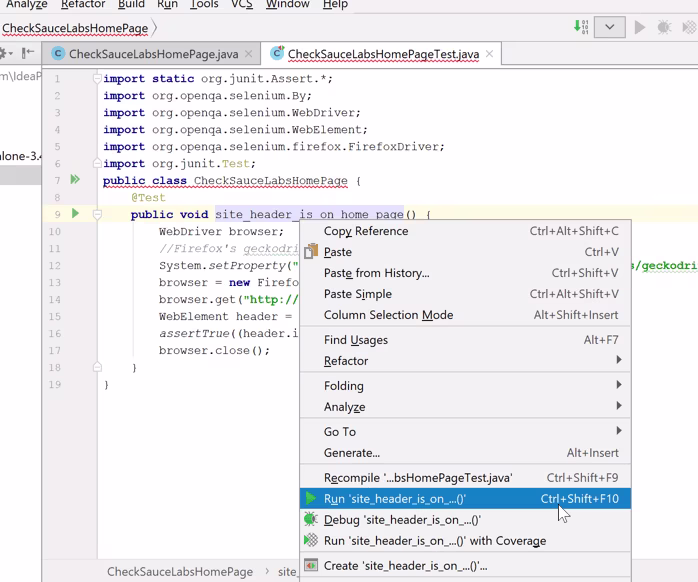
Task: Collapse method fold marker at line 9
Action: pyautogui.click(x=97, y=215)
